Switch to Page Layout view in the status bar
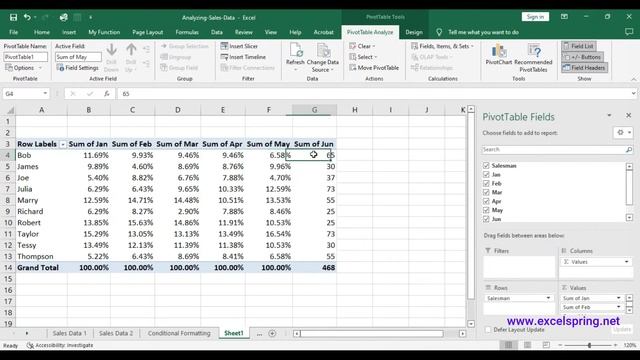The width and height of the screenshot is (640, 360). (x=527, y=345)
